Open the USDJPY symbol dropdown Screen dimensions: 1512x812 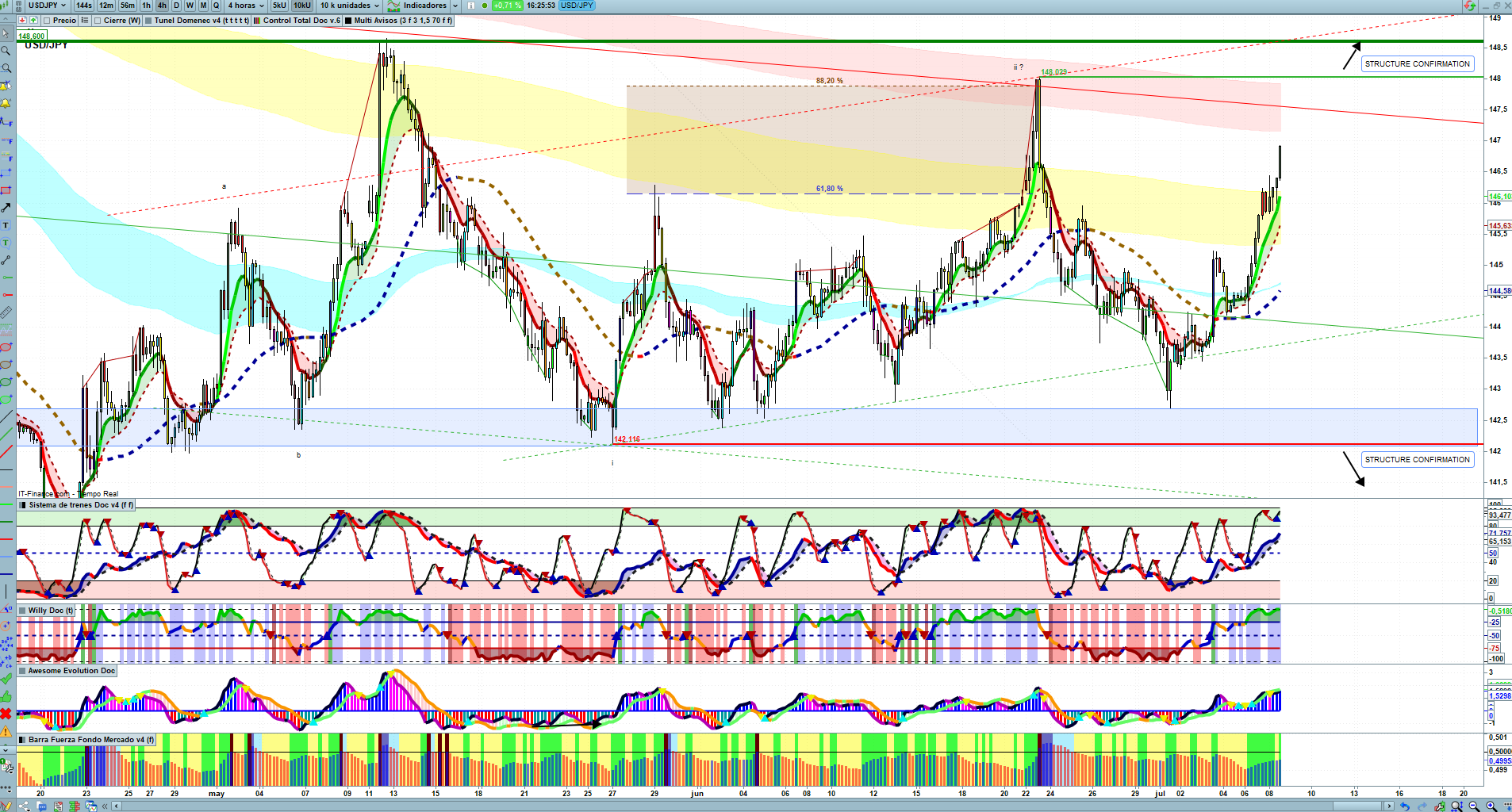[47, 6]
